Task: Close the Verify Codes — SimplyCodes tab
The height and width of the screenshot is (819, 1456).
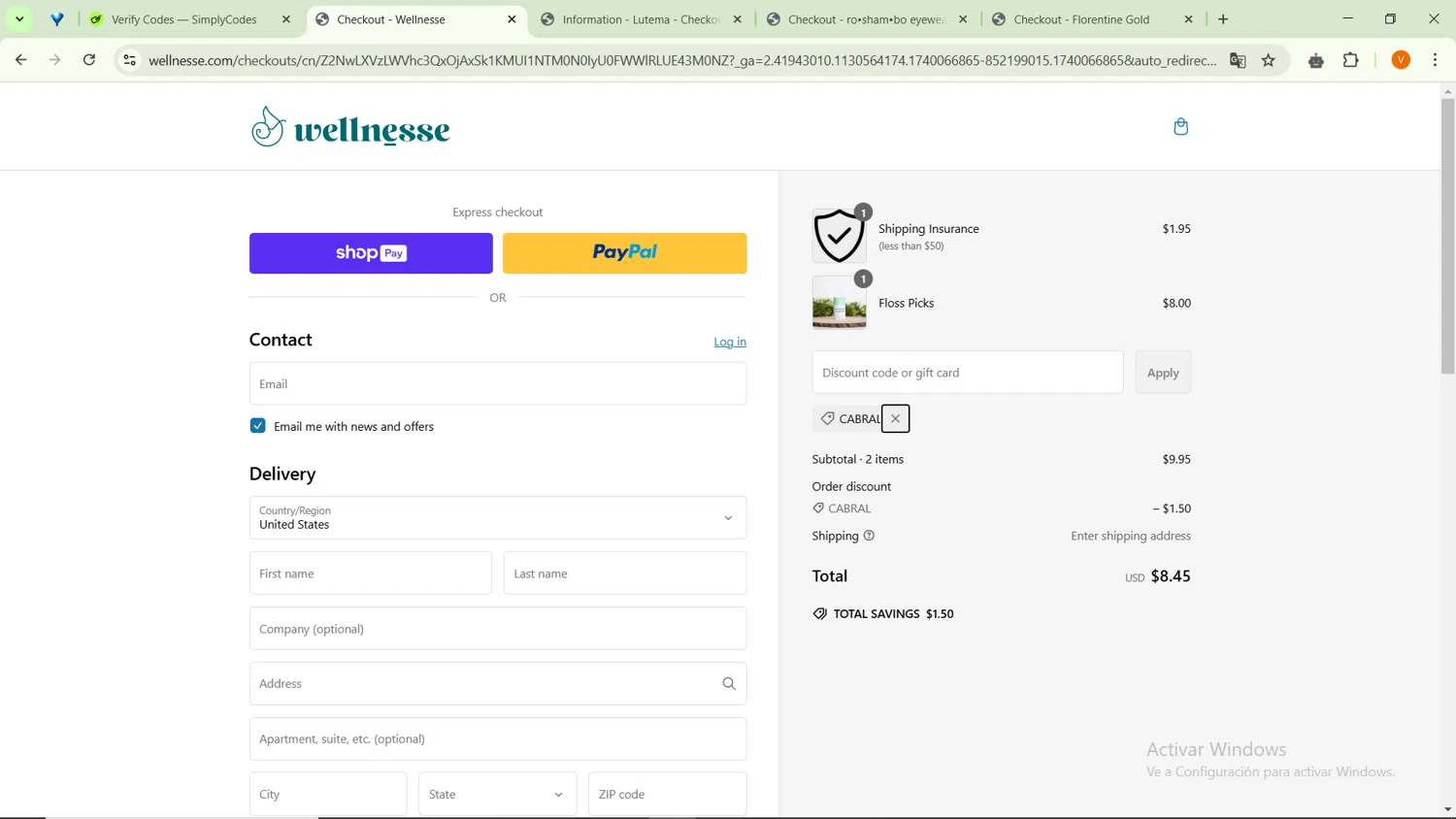Action: tap(286, 19)
